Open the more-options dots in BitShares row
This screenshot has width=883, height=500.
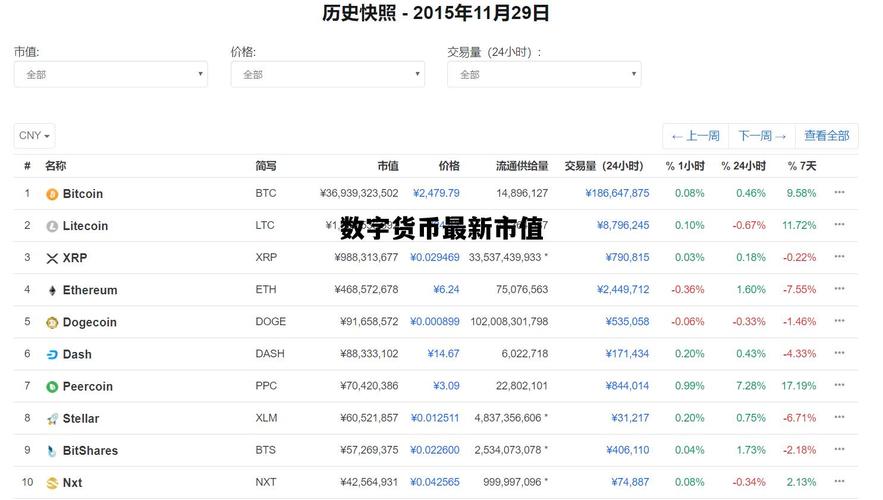[x=839, y=449]
